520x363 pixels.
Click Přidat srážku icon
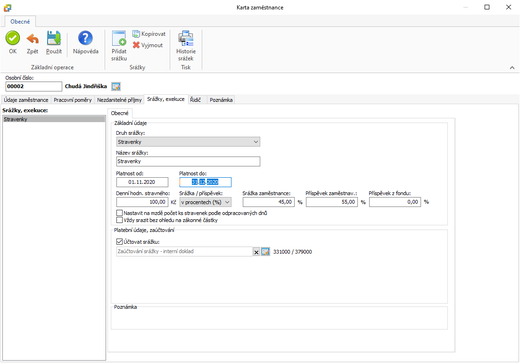(119, 38)
